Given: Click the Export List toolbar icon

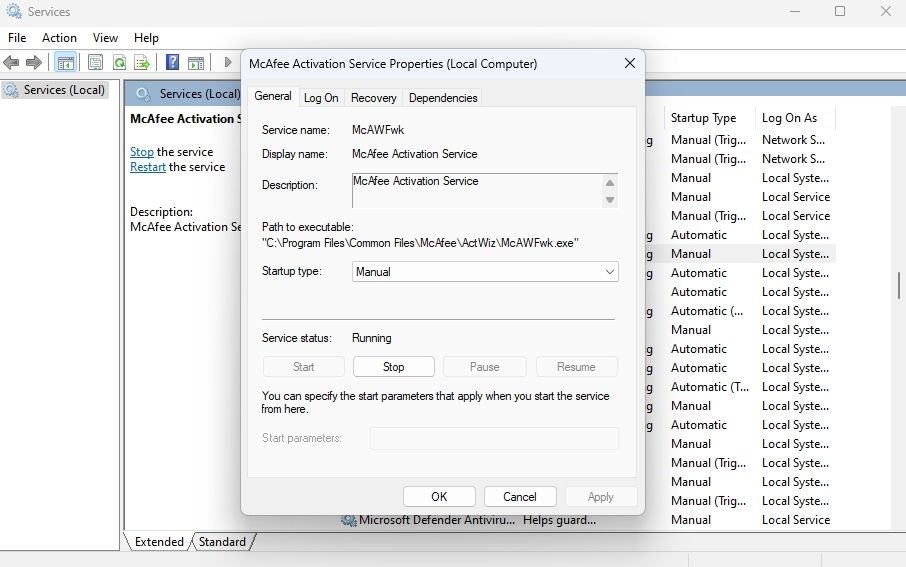Looking at the screenshot, I should pos(143,62).
